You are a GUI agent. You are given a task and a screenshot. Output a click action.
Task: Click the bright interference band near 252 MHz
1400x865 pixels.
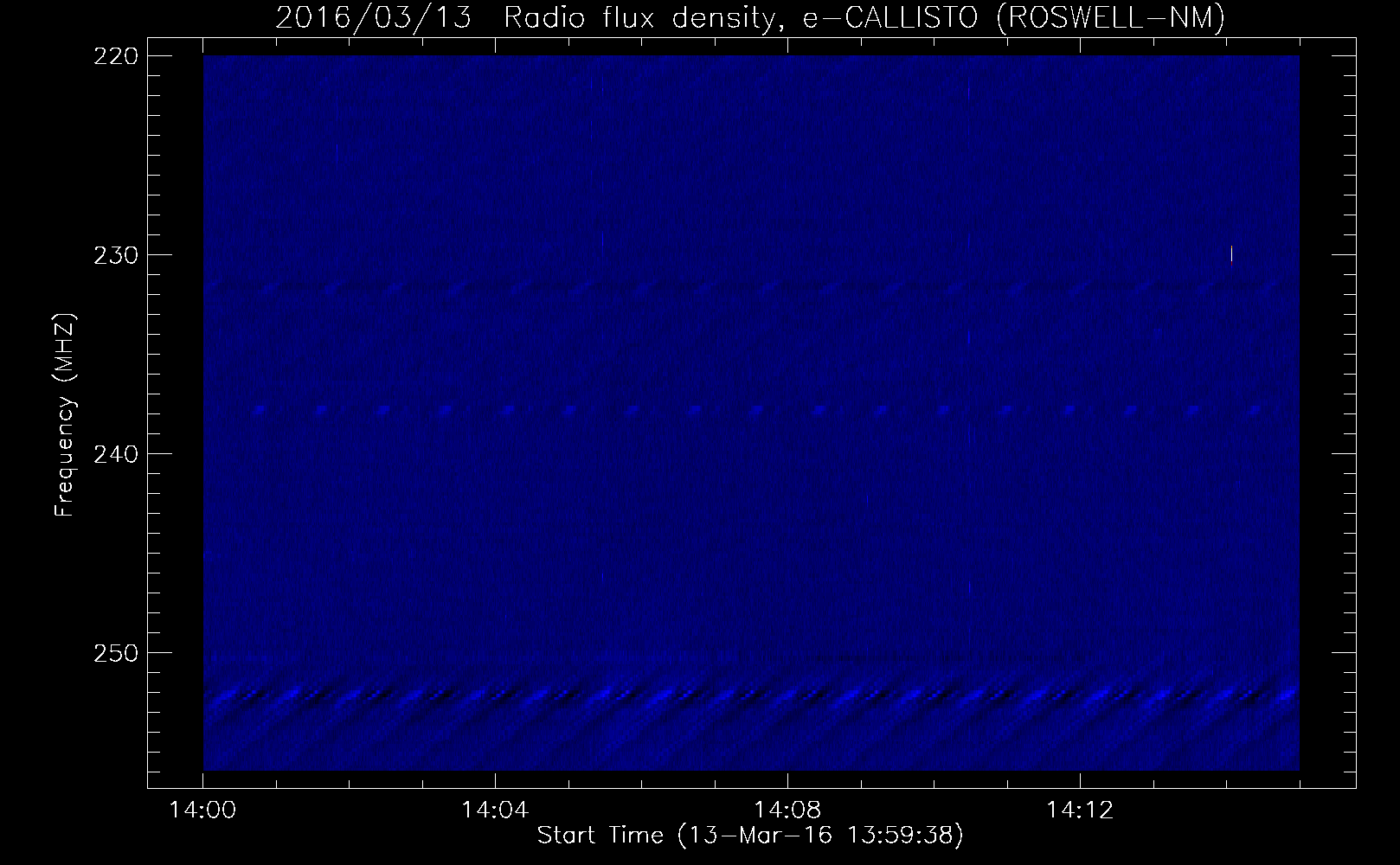751,695
